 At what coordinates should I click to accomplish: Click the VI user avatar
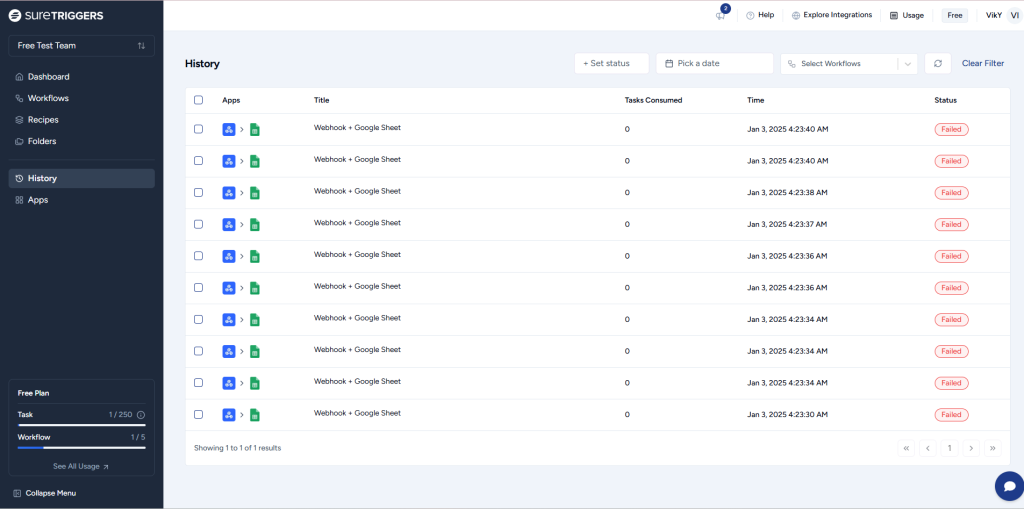[1014, 15]
